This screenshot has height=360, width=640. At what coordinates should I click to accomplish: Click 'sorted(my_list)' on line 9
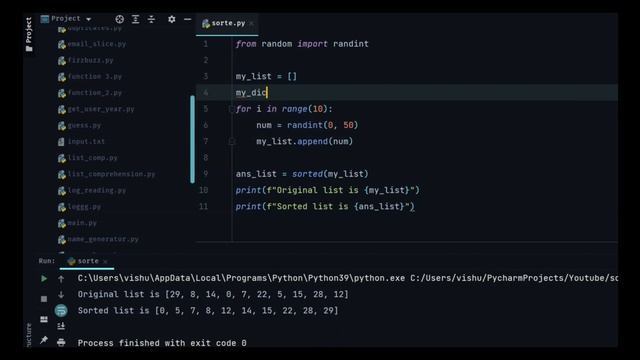[x=330, y=174]
